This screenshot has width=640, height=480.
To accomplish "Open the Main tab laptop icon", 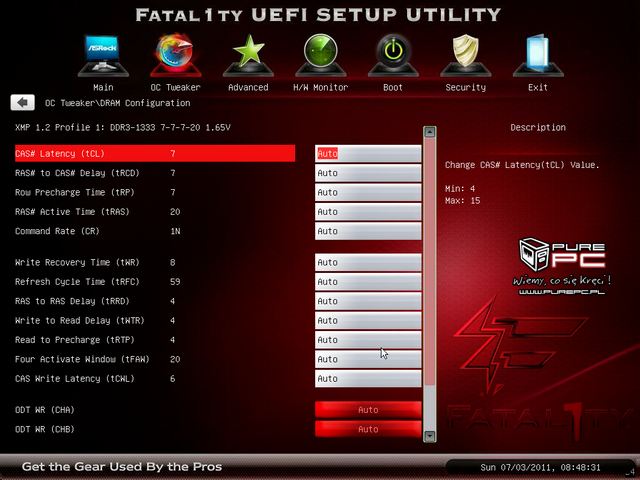I will [x=103, y=56].
